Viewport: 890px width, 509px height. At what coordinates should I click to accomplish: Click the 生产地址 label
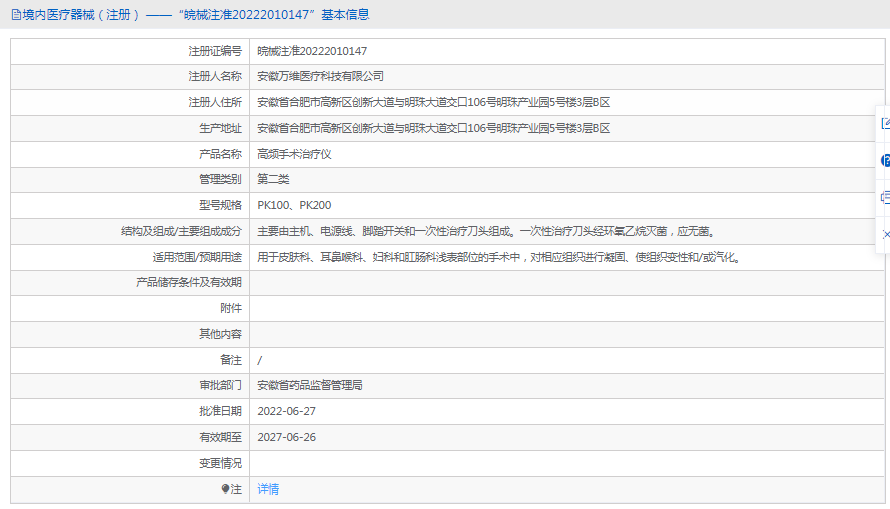tap(220, 128)
